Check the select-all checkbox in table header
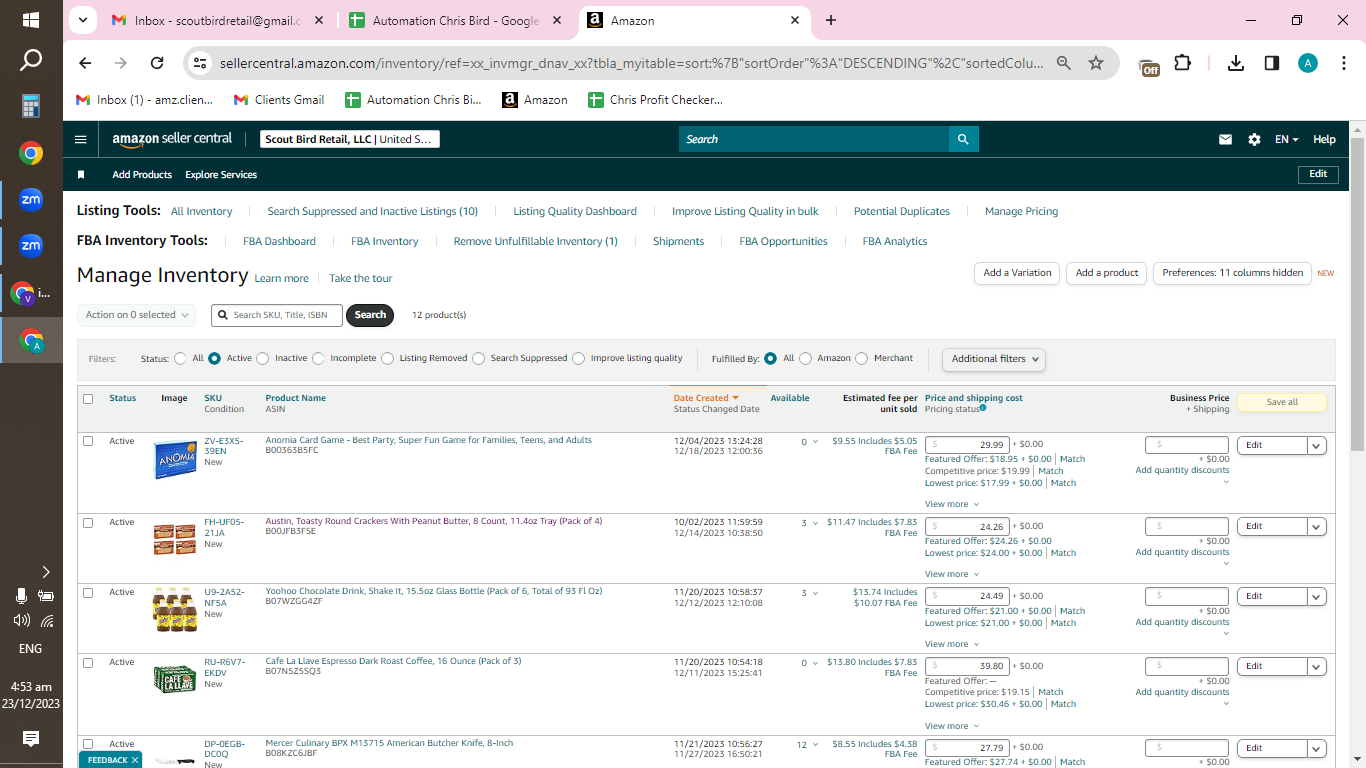The width and height of the screenshot is (1366, 768). [x=88, y=399]
